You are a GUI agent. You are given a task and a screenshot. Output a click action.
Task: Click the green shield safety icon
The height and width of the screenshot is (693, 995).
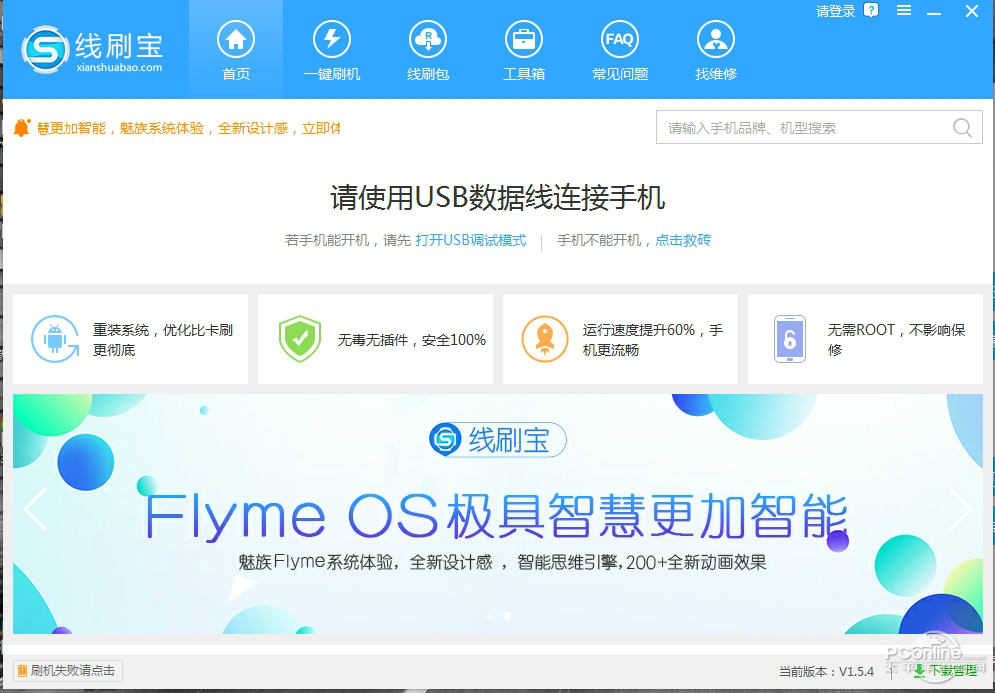300,339
